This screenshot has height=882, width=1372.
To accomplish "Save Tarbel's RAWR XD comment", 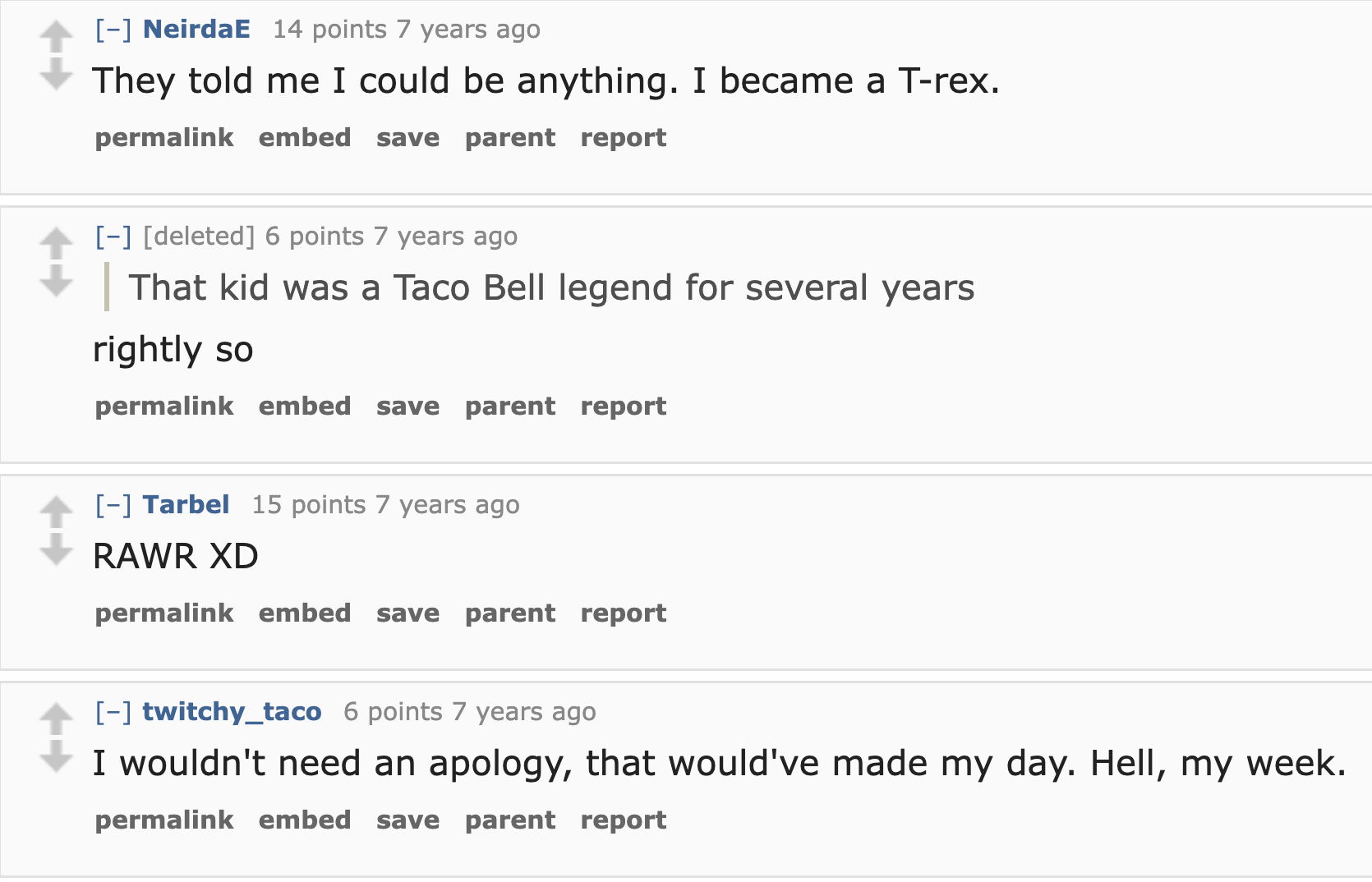I will pyautogui.click(x=407, y=613).
